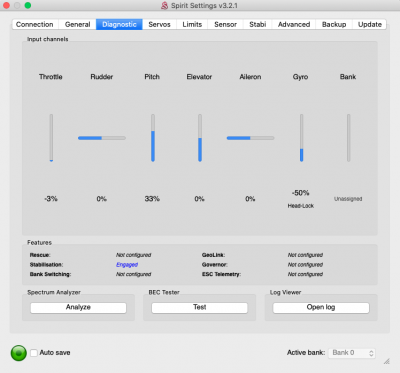The height and width of the screenshot is (373, 400).
Task: Click the Elevator value 0%
Action: [199, 199]
